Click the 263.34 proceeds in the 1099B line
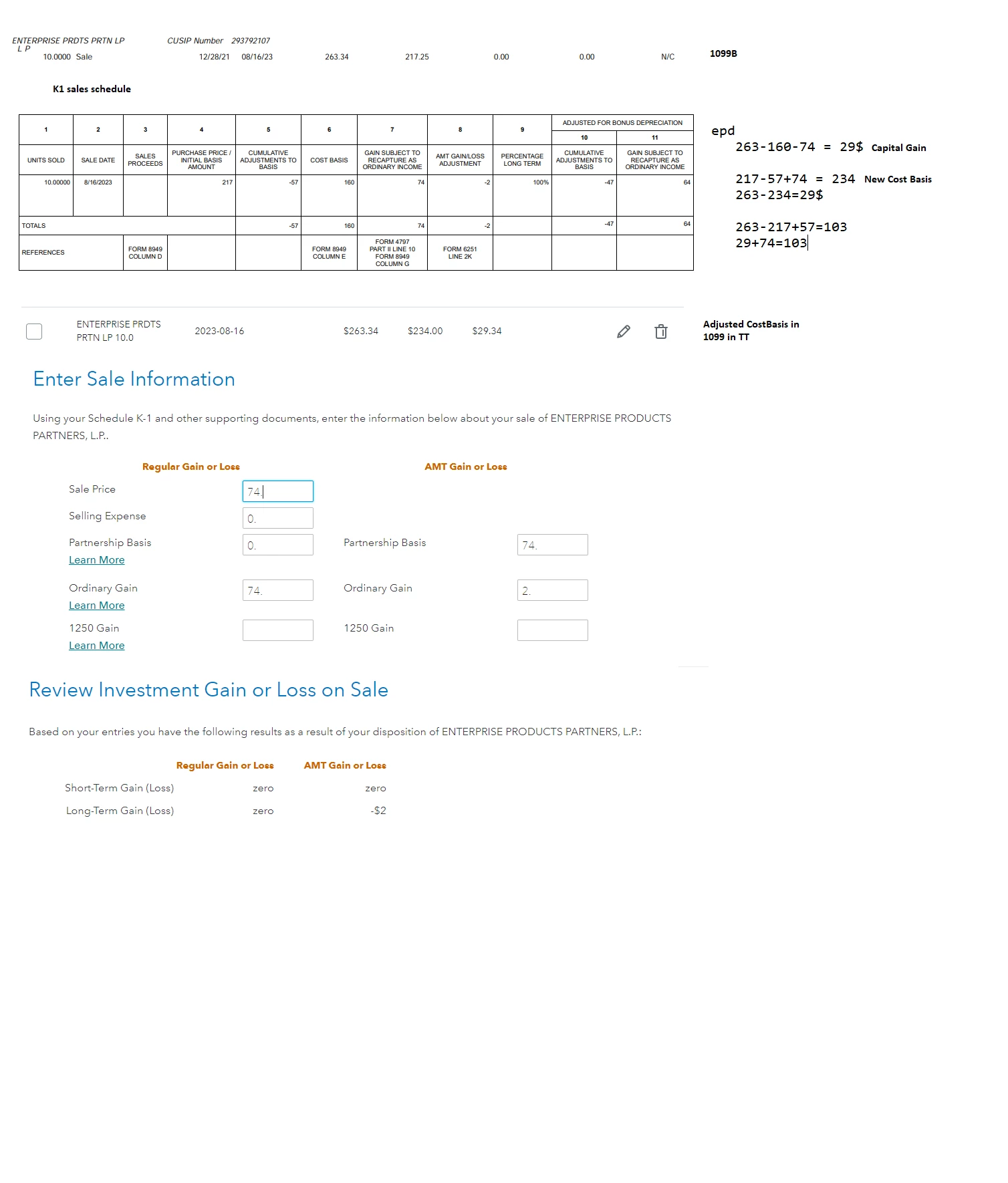 (337, 57)
